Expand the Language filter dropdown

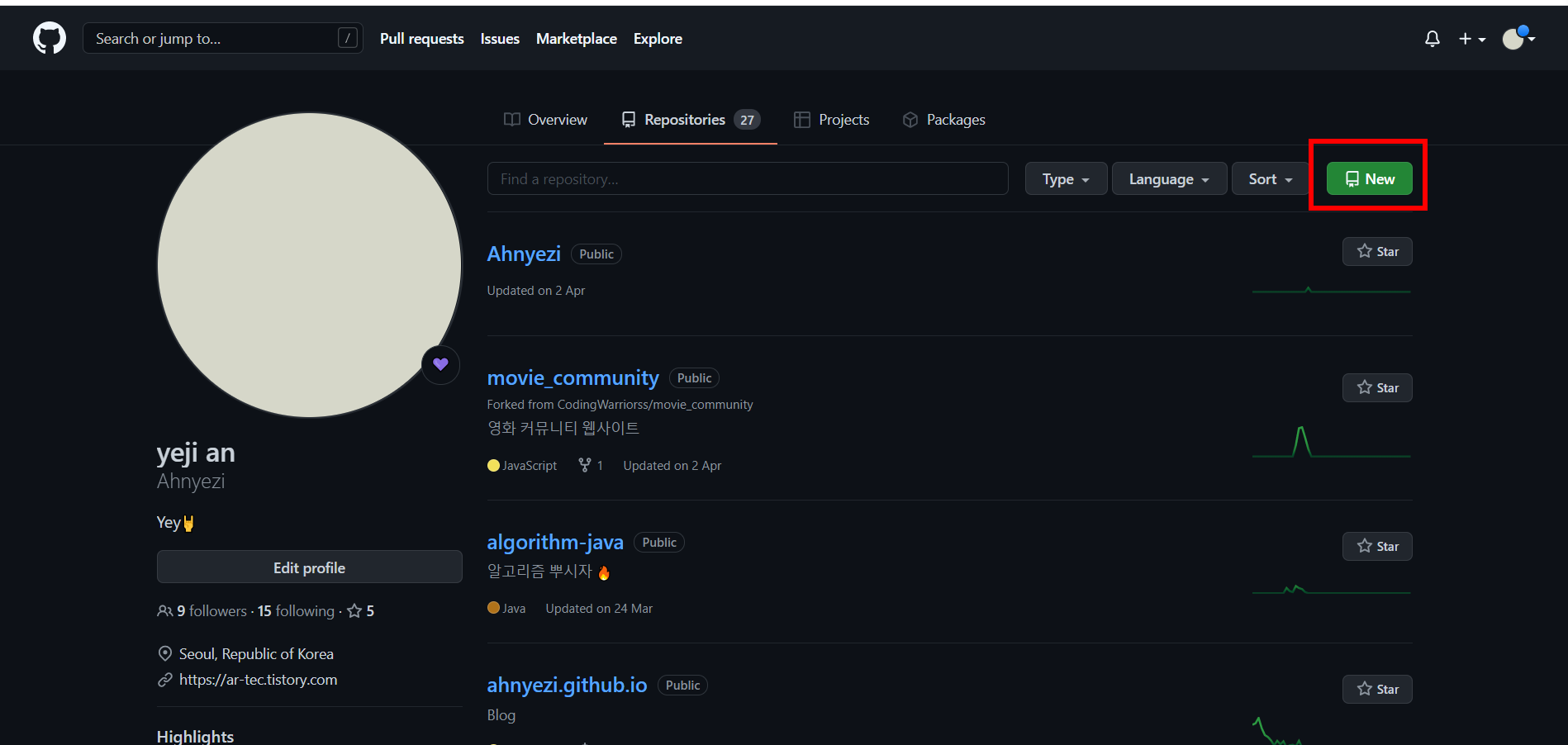(1169, 178)
